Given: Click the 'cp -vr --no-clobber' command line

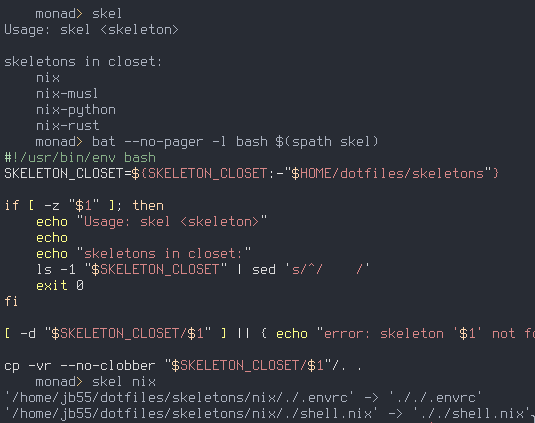Looking at the screenshot, I should coord(183,366).
